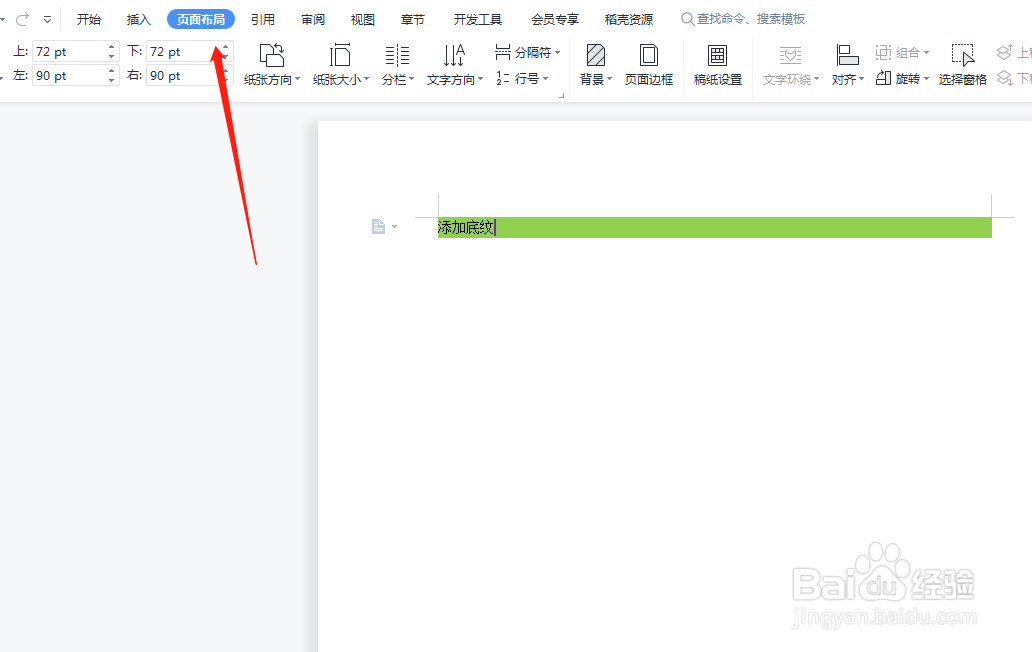Decrease the 上 top margin value
Screen dimensions: 1032x652
pos(111,56)
